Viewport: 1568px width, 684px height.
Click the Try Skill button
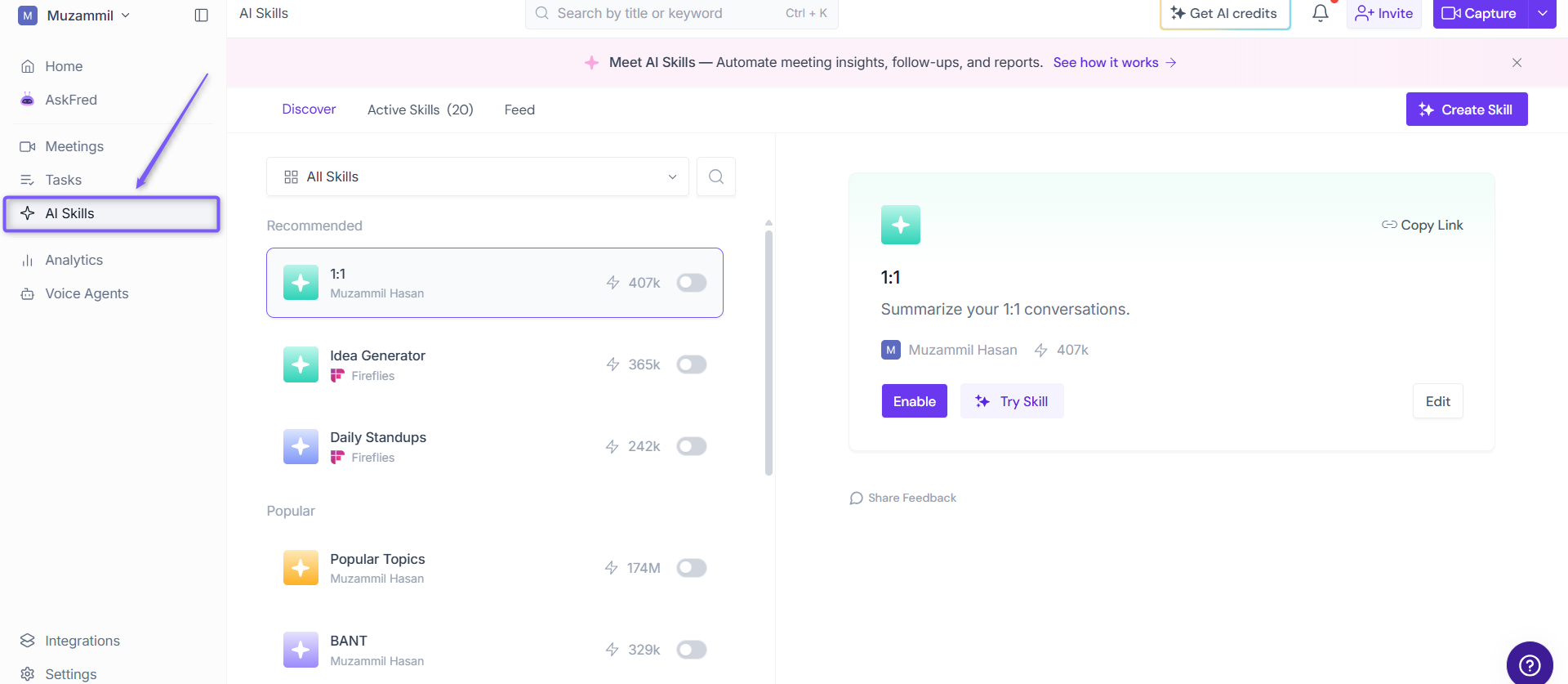[1012, 401]
